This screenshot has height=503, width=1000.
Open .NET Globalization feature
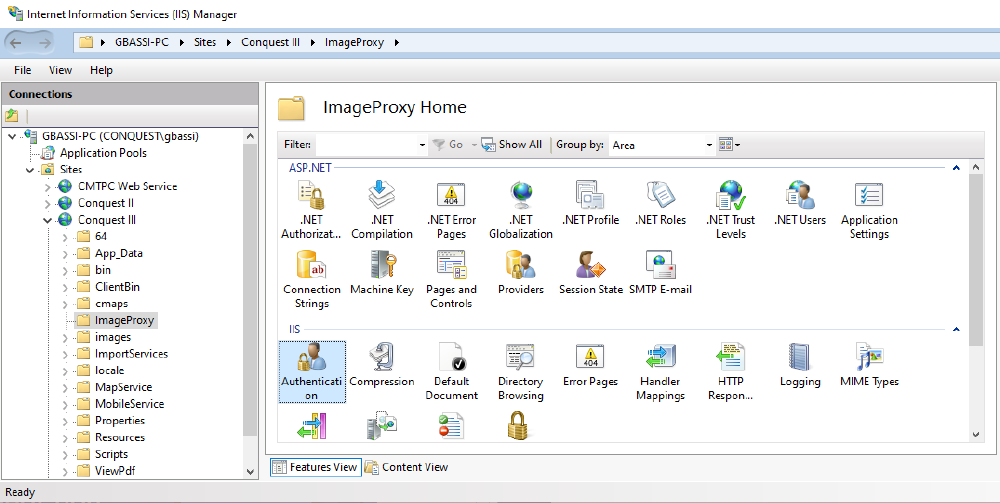520,210
